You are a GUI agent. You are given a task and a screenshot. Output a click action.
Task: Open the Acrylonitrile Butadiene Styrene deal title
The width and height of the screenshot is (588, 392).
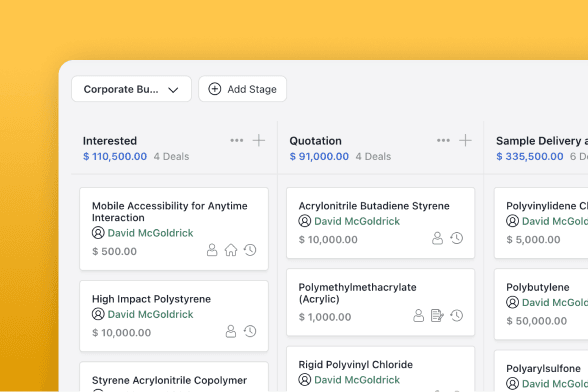[x=374, y=206]
